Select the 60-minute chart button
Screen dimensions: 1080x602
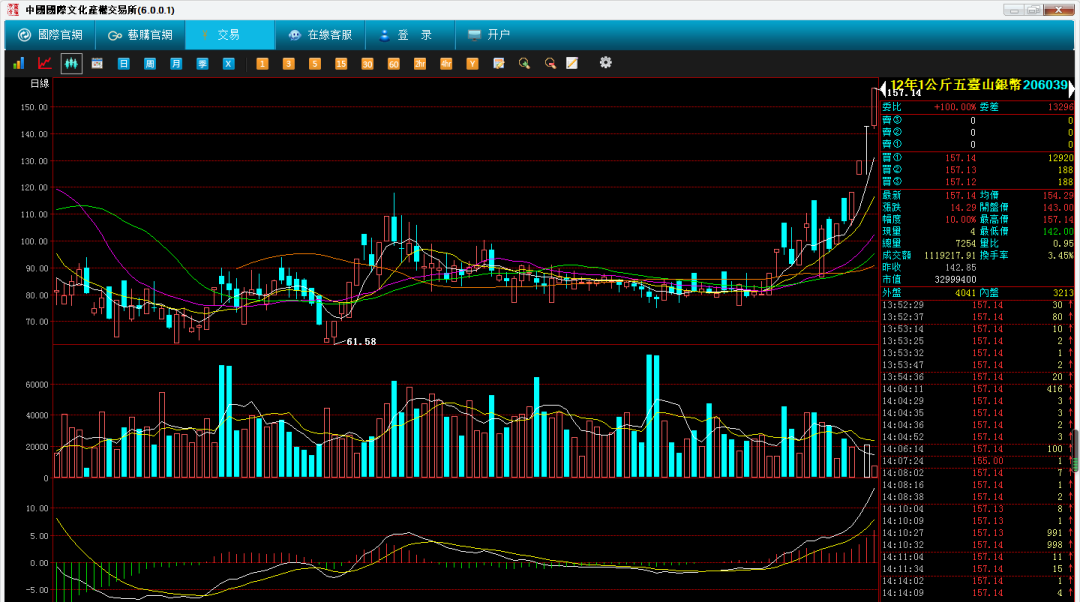393,63
